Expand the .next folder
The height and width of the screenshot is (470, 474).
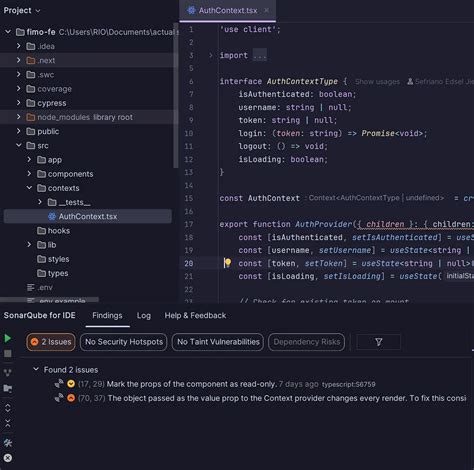click(19, 60)
